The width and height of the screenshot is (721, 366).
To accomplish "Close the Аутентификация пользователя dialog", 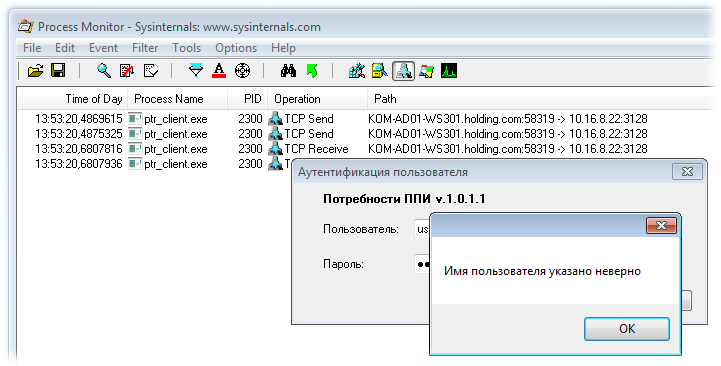I will [687, 172].
